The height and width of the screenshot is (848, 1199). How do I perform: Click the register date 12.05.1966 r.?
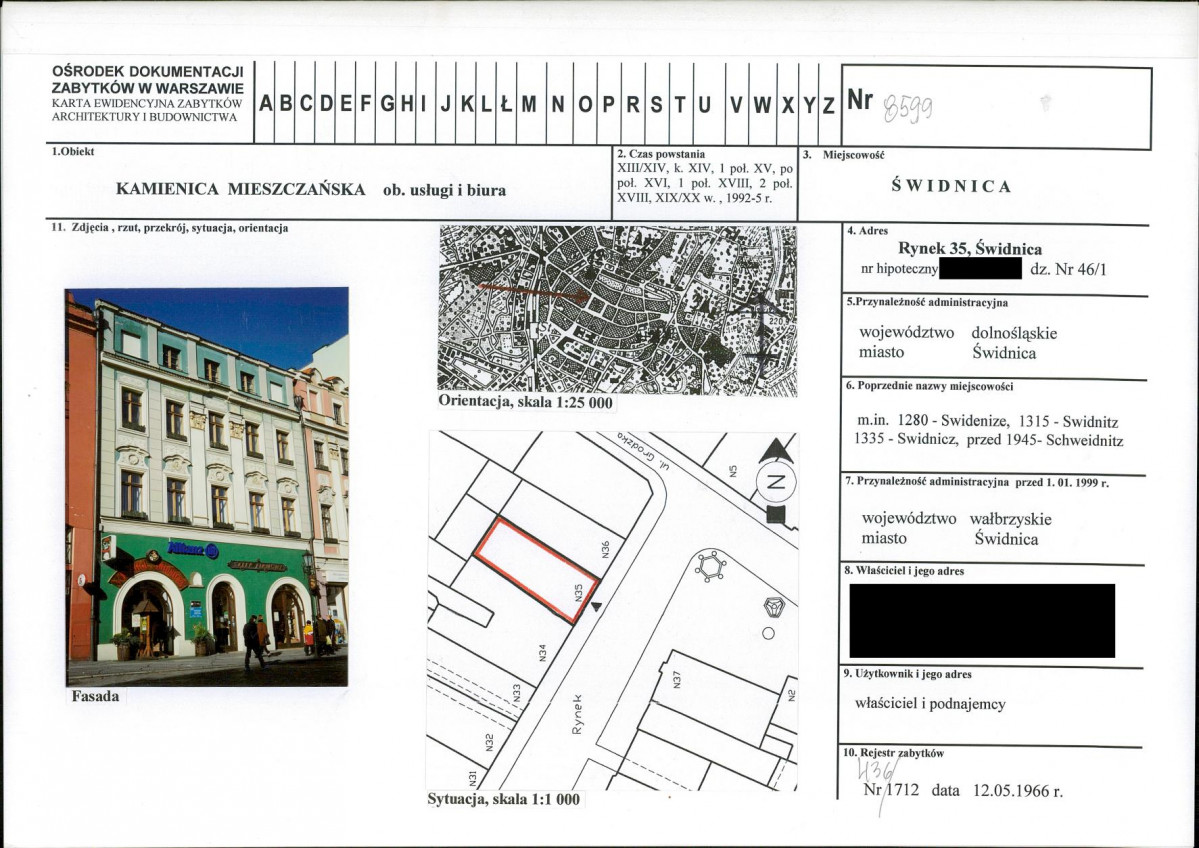pyautogui.click(x=1017, y=790)
